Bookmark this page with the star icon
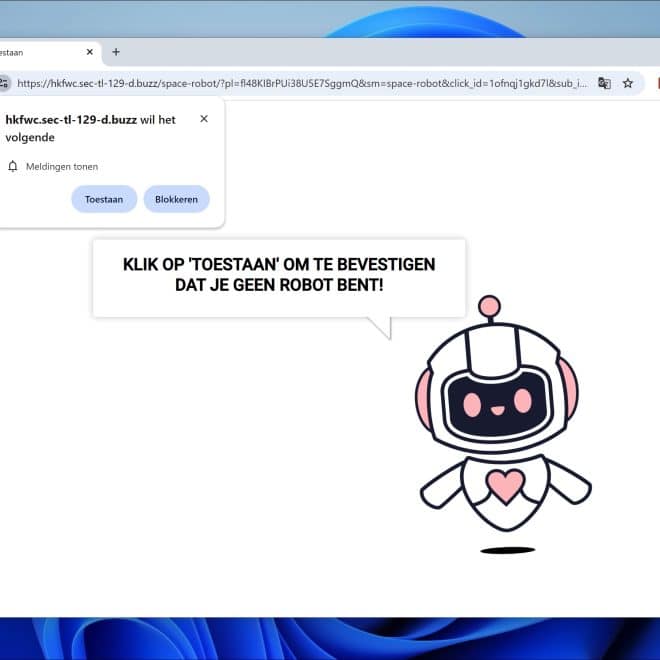 [628, 83]
